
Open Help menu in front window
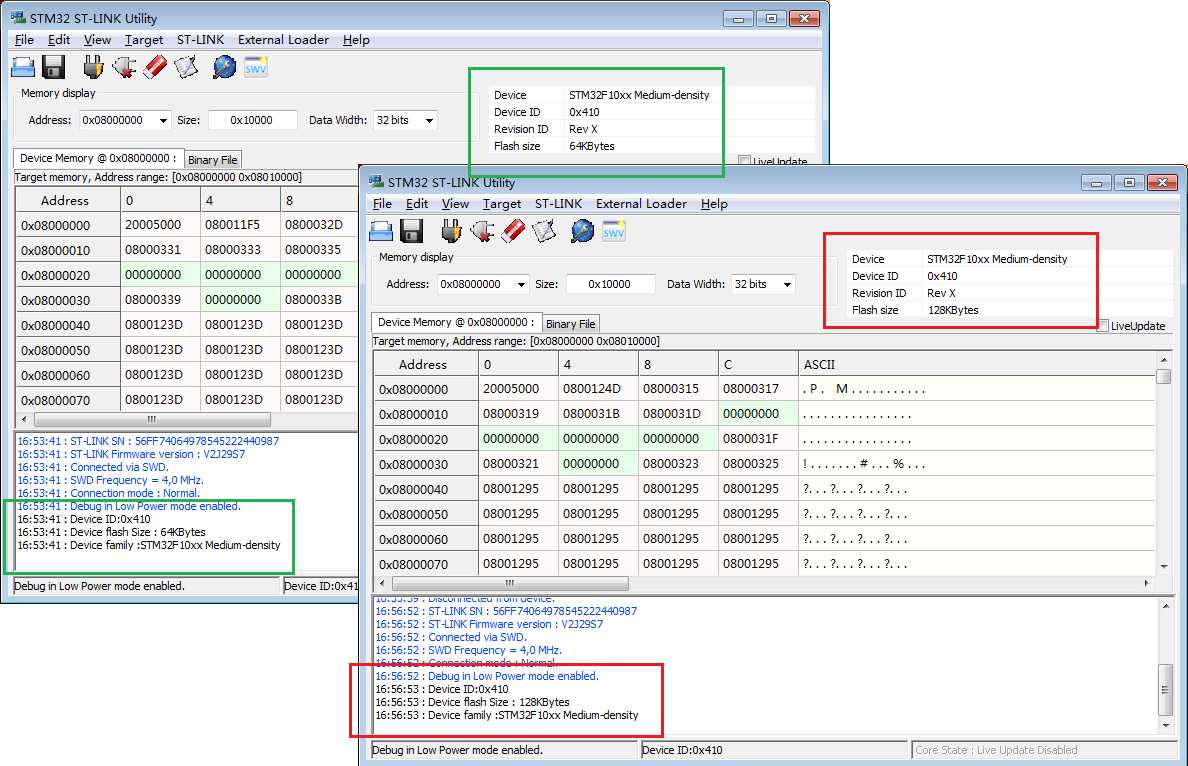pyautogui.click(x=714, y=204)
